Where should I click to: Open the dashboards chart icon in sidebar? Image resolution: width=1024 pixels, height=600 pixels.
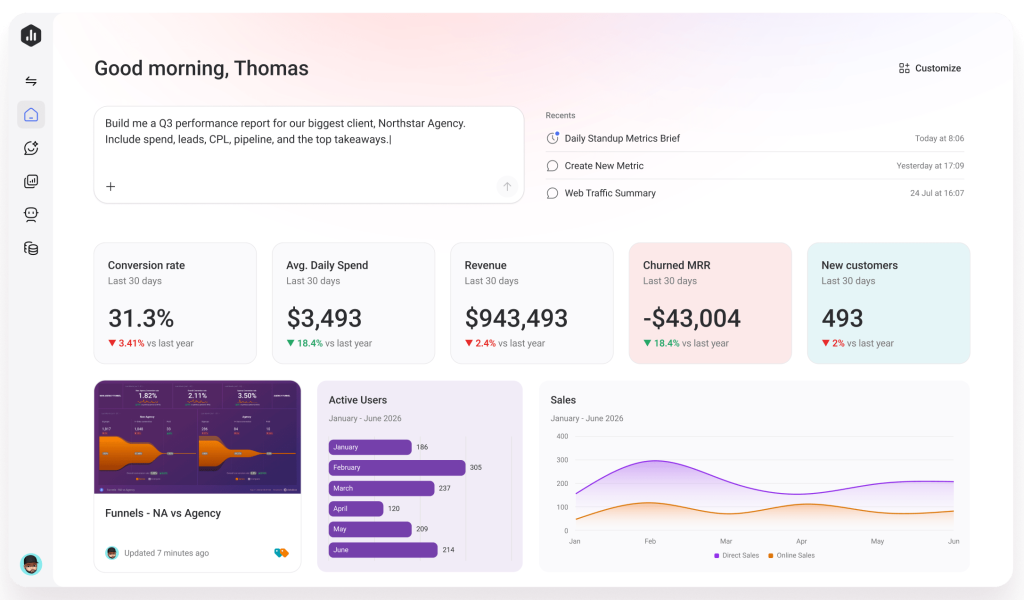click(31, 182)
